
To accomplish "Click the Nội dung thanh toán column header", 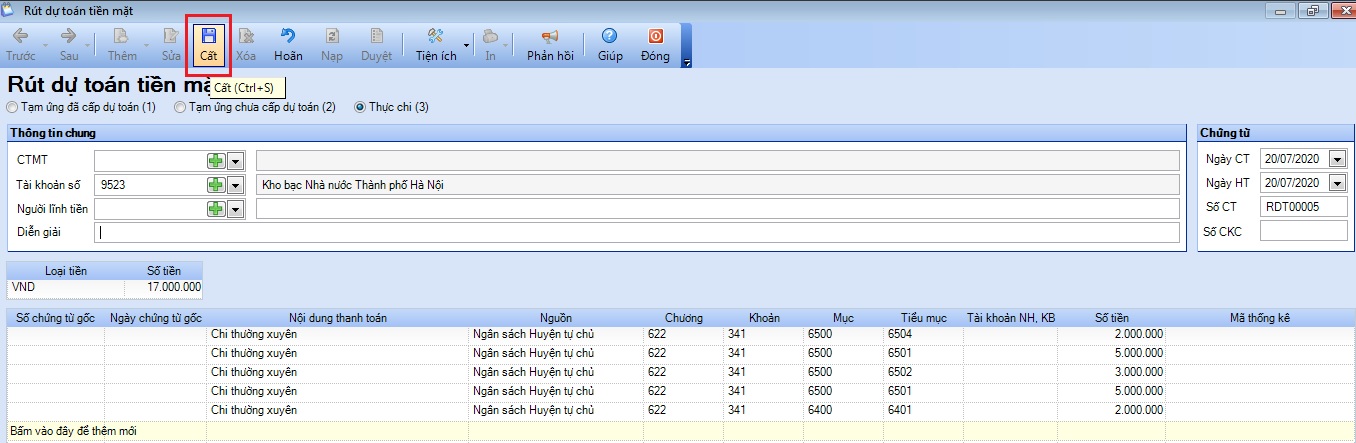I will 338,318.
